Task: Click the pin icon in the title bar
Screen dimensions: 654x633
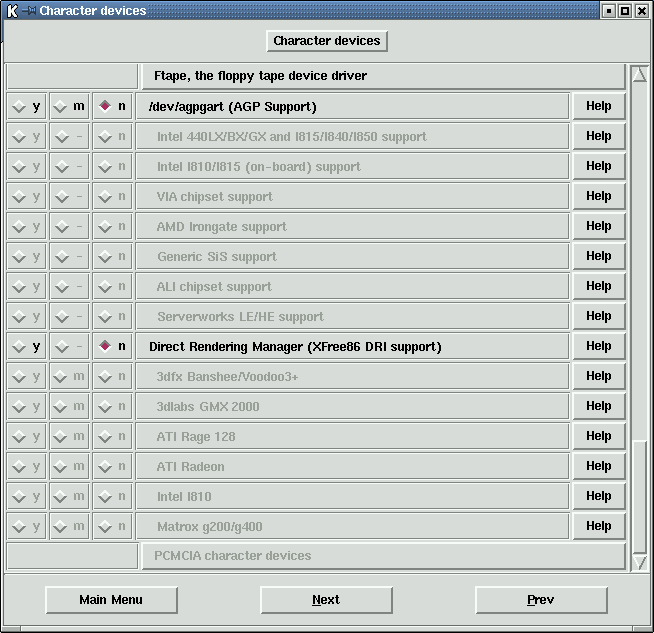Action: 30,11
